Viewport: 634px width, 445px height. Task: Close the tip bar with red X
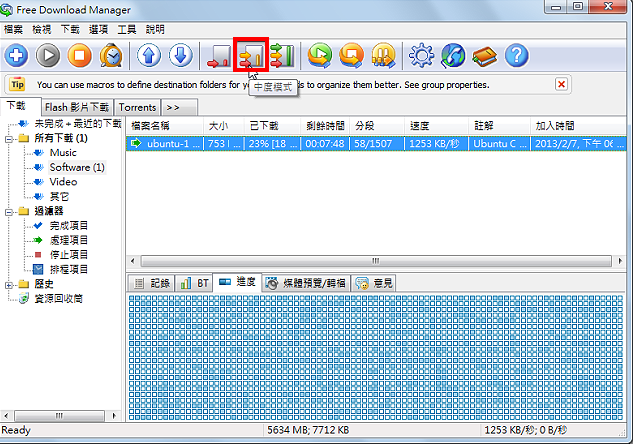tap(561, 84)
